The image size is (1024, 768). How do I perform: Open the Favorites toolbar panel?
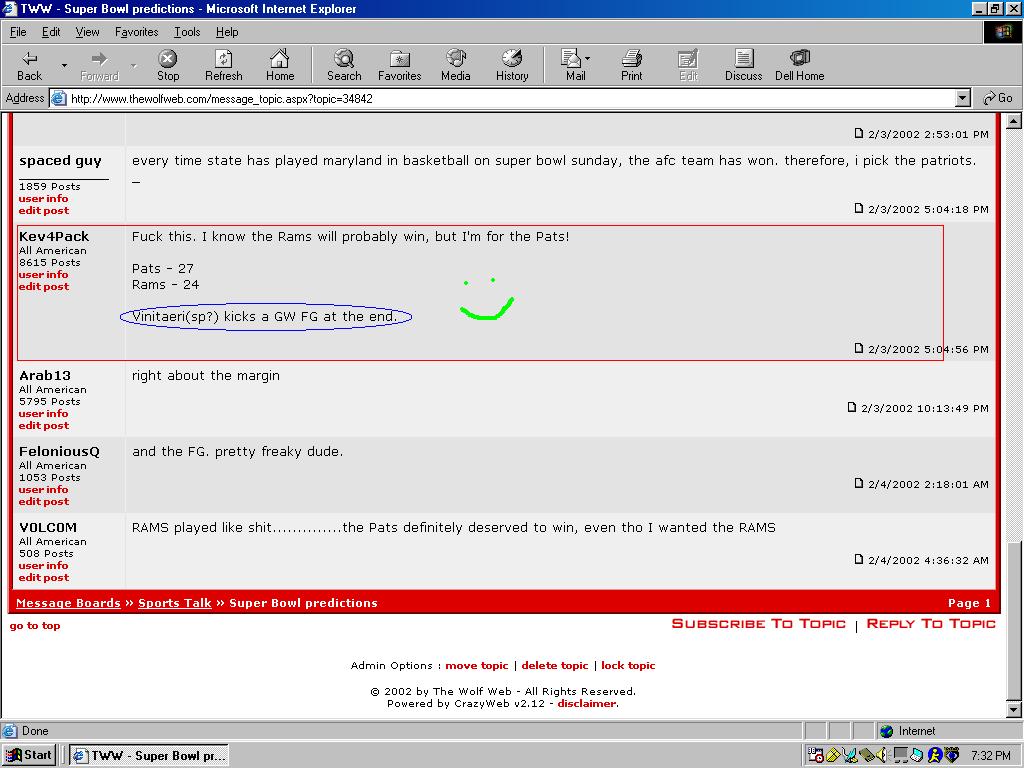pos(399,65)
